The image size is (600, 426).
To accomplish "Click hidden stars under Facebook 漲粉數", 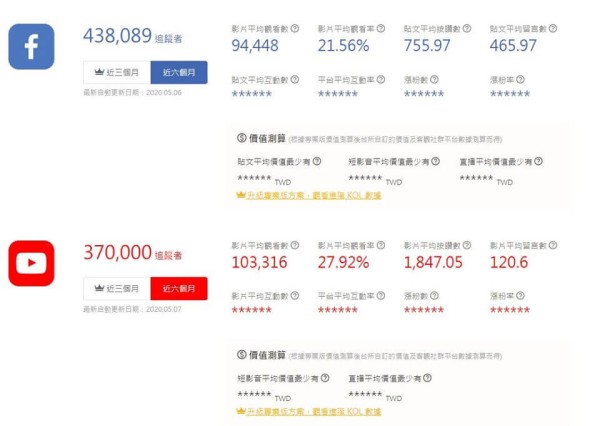I will coord(424,94).
